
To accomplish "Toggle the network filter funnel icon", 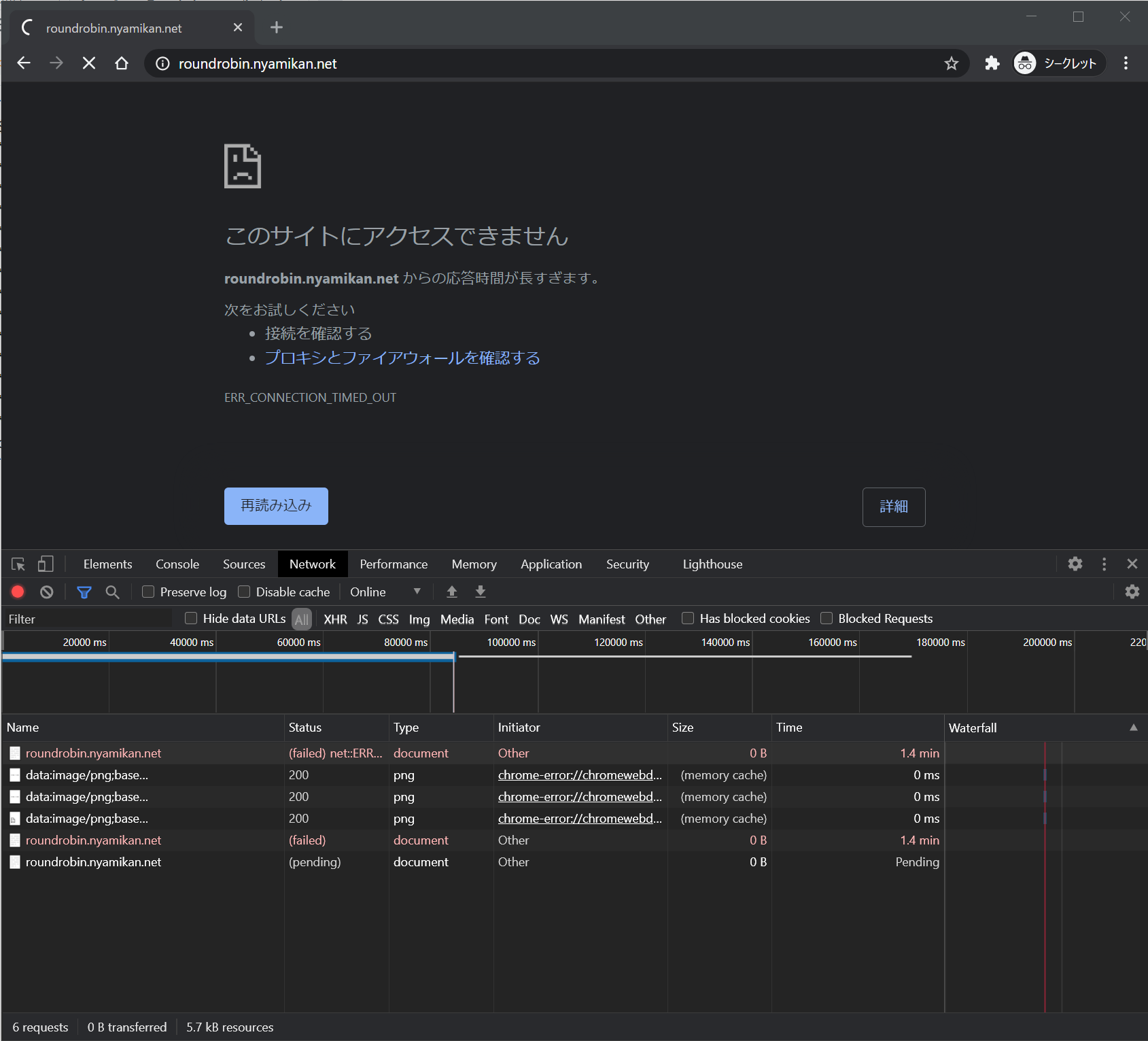I will click(x=84, y=592).
